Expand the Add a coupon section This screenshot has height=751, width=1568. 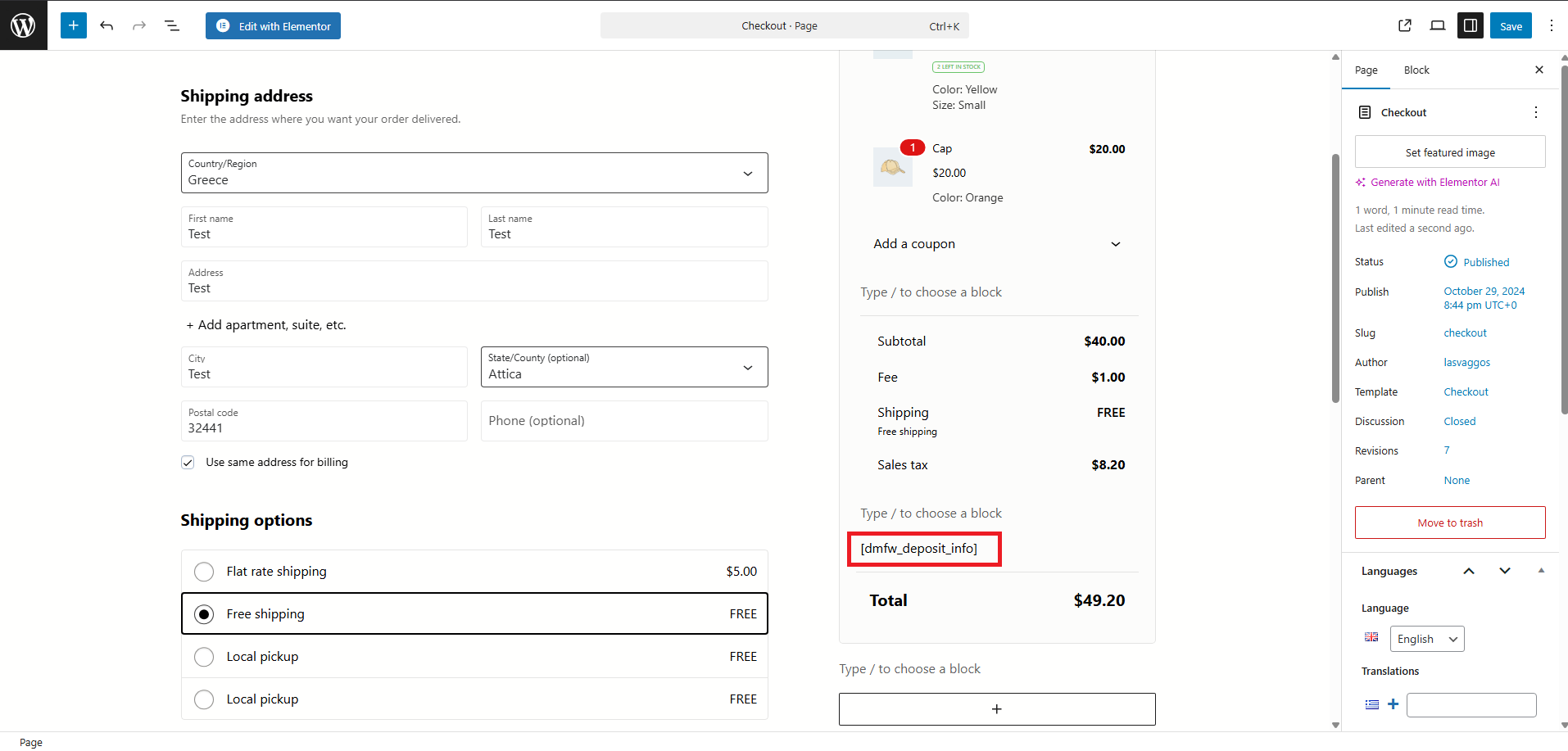tap(996, 244)
